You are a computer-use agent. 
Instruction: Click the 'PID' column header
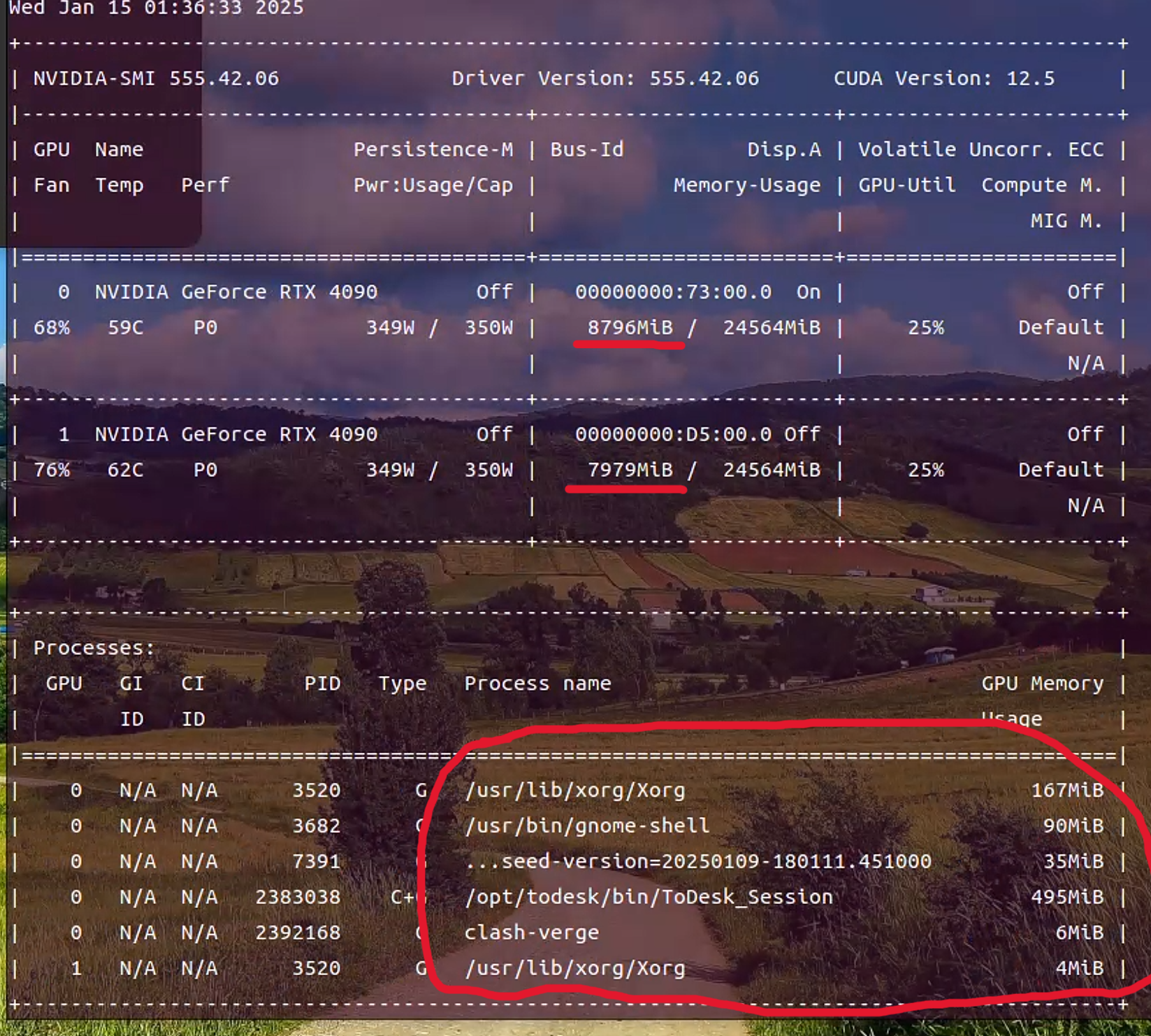coord(323,683)
